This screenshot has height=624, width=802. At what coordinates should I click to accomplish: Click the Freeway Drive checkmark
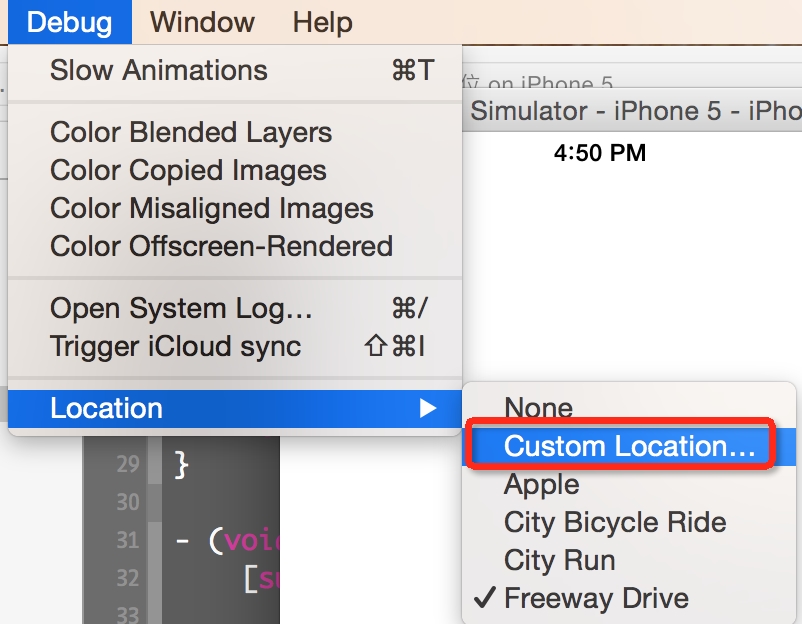484,597
